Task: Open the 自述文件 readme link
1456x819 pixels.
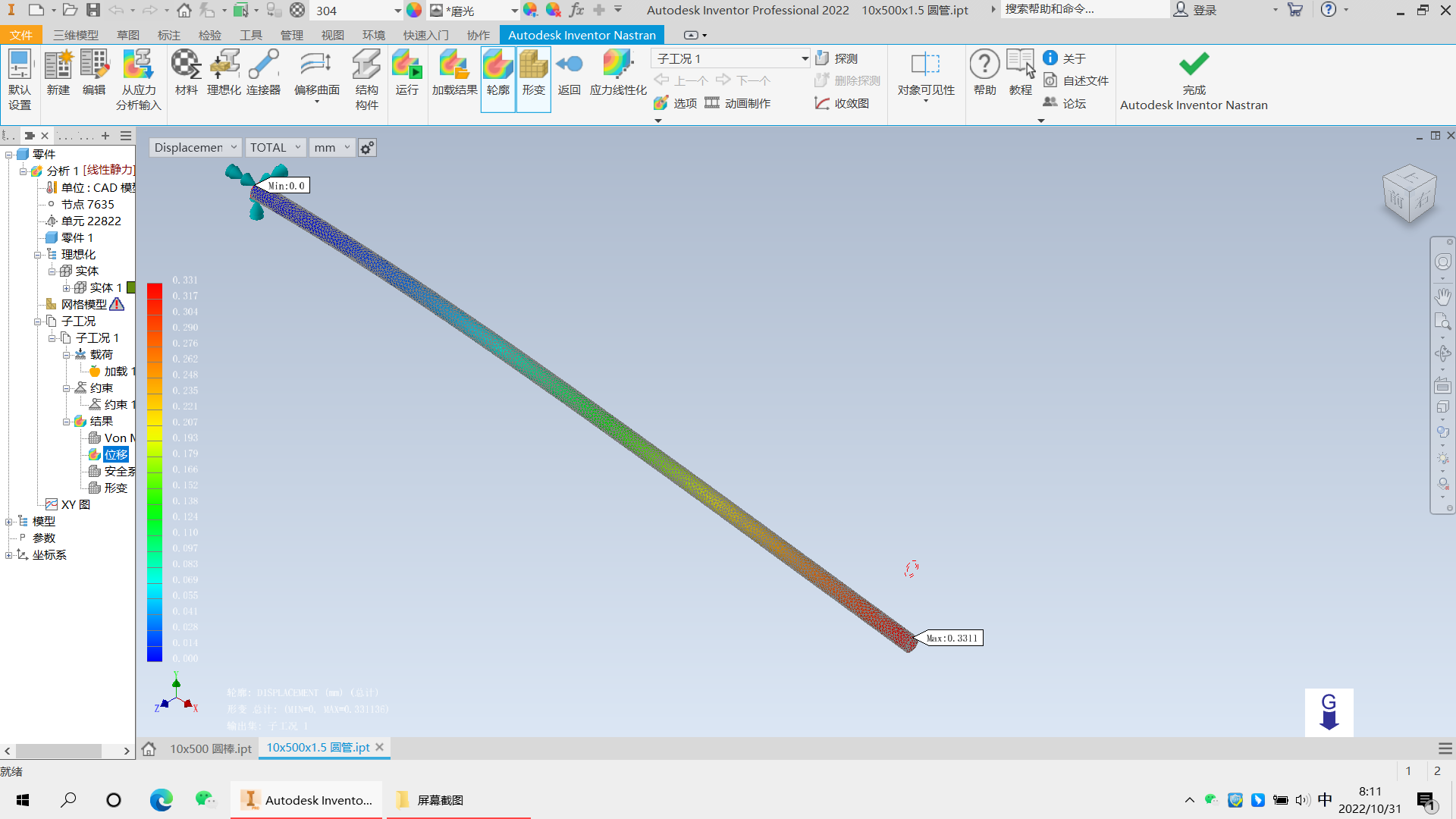Action: pos(1076,80)
